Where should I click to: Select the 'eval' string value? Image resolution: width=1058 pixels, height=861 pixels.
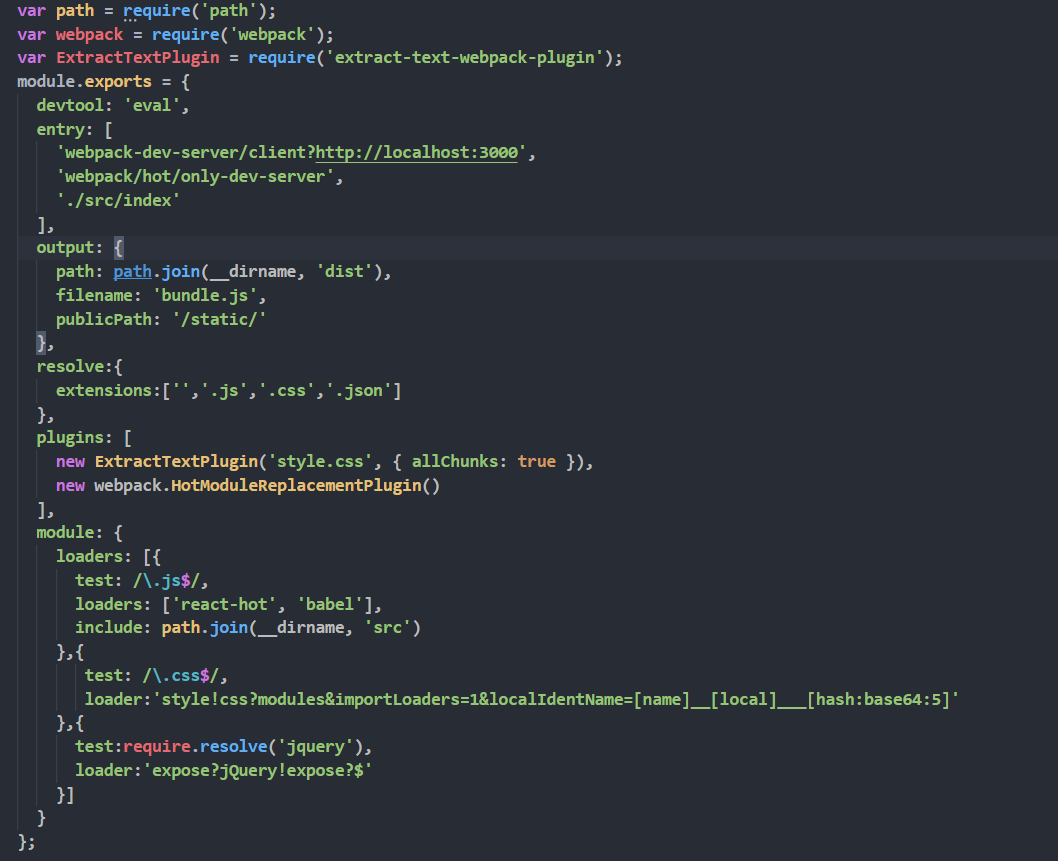point(152,105)
